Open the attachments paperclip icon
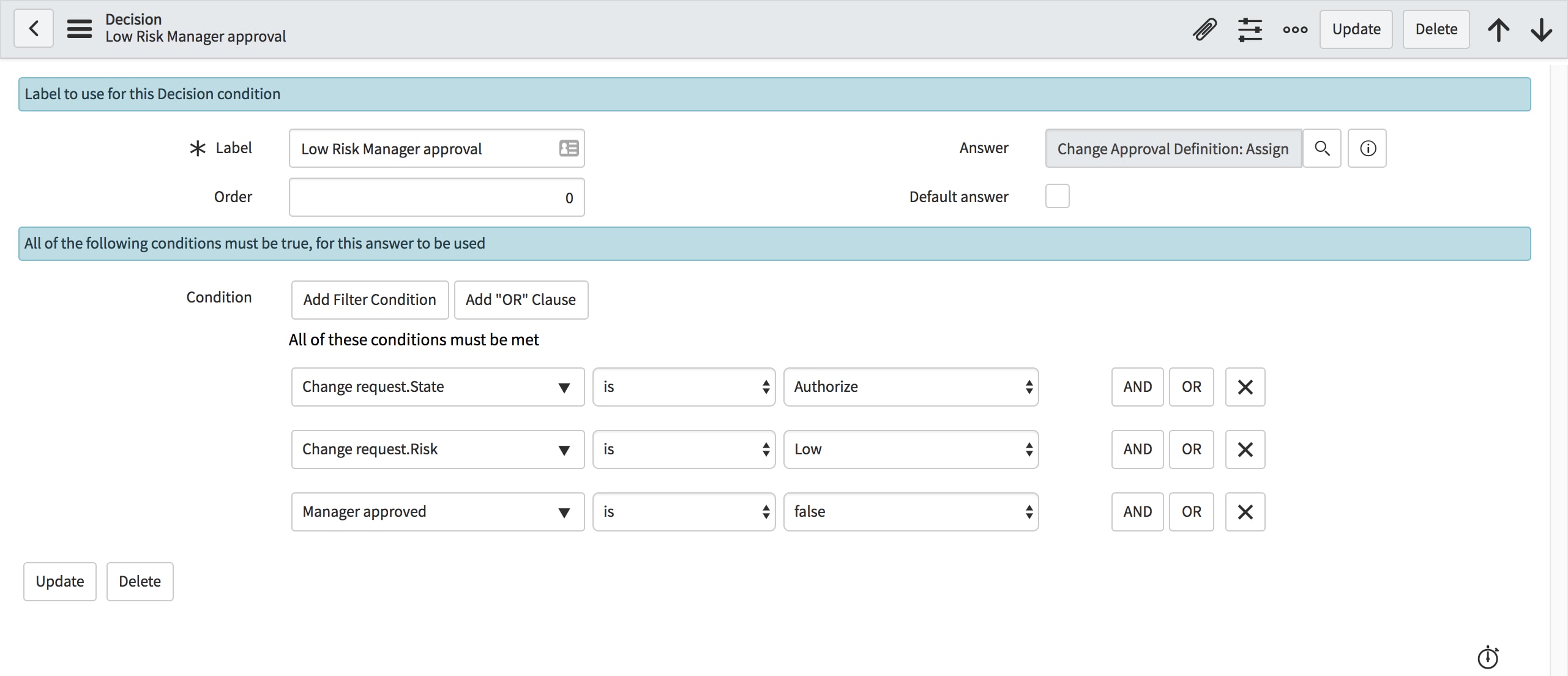Viewport: 1568px width, 676px height. point(1204,29)
